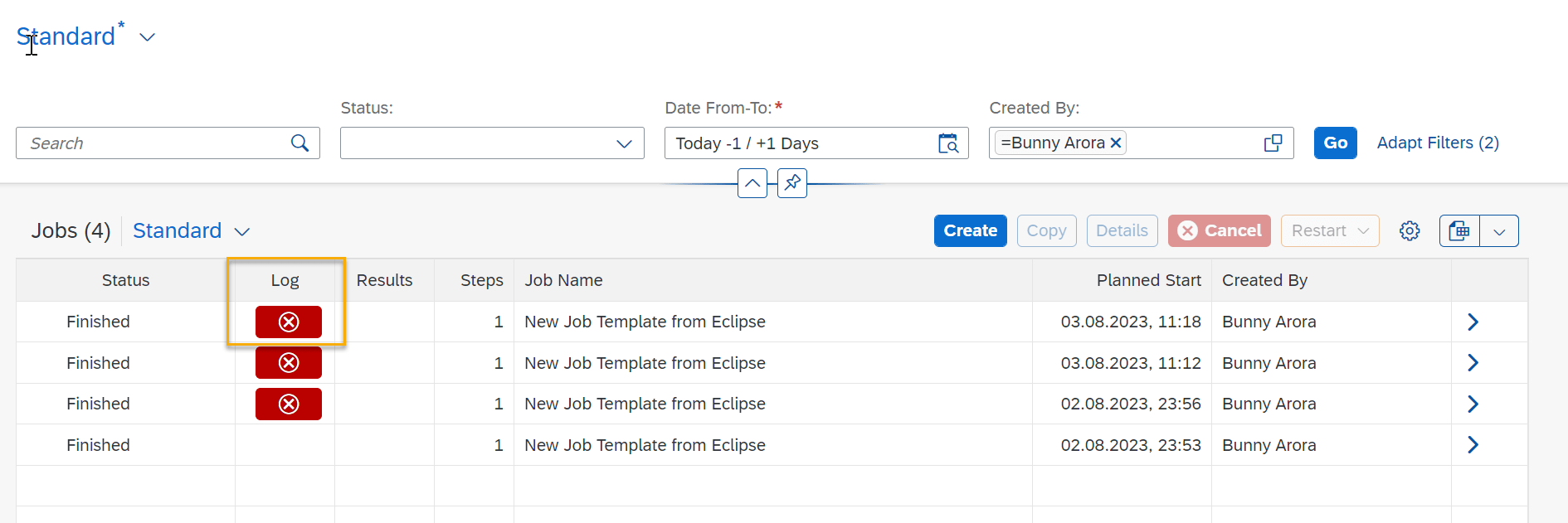The image size is (1568, 523).
Task: Select job name in 23:53 row
Action: (x=645, y=445)
